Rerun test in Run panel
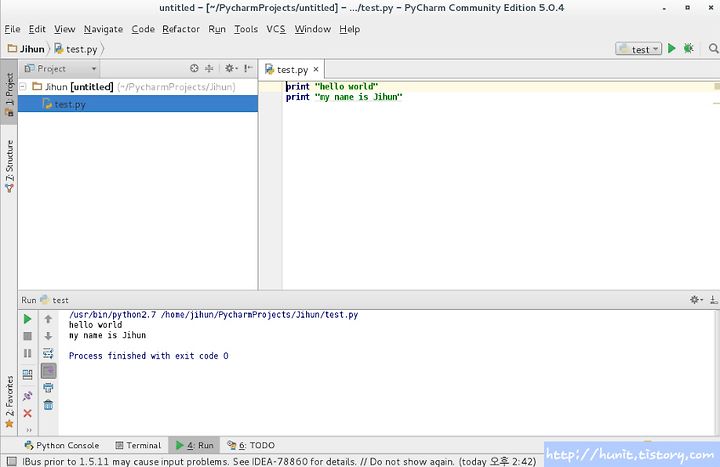The image size is (720, 467). (28, 319)
